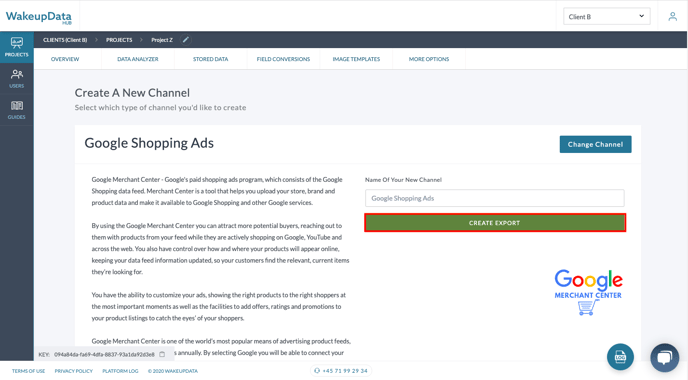Switch to the Stored Data tab
Image resolution: width=688 pixels, height=380 pixels.
click(x=211, y=59)
